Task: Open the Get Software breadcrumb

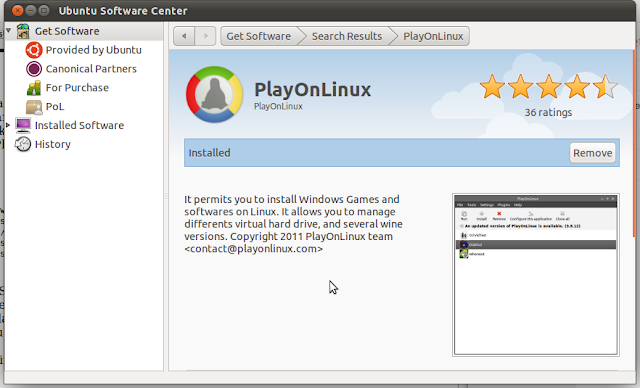Action: click(x=259, y=36)
